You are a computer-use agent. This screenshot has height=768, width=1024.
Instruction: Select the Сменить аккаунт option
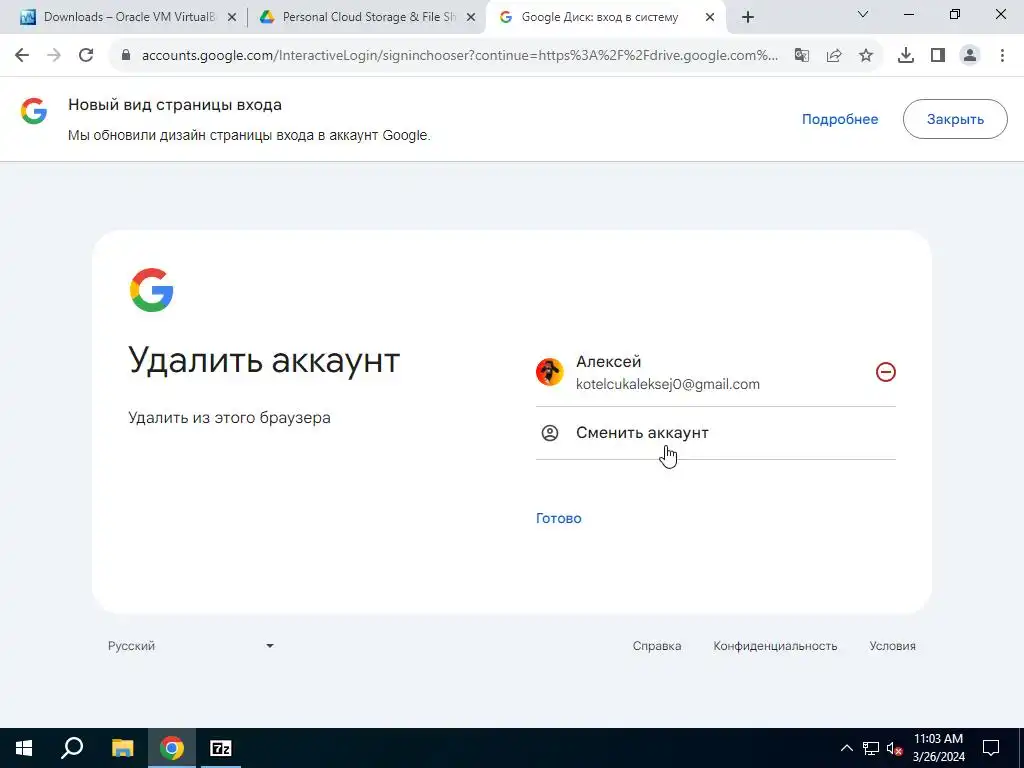pos(716,433)
